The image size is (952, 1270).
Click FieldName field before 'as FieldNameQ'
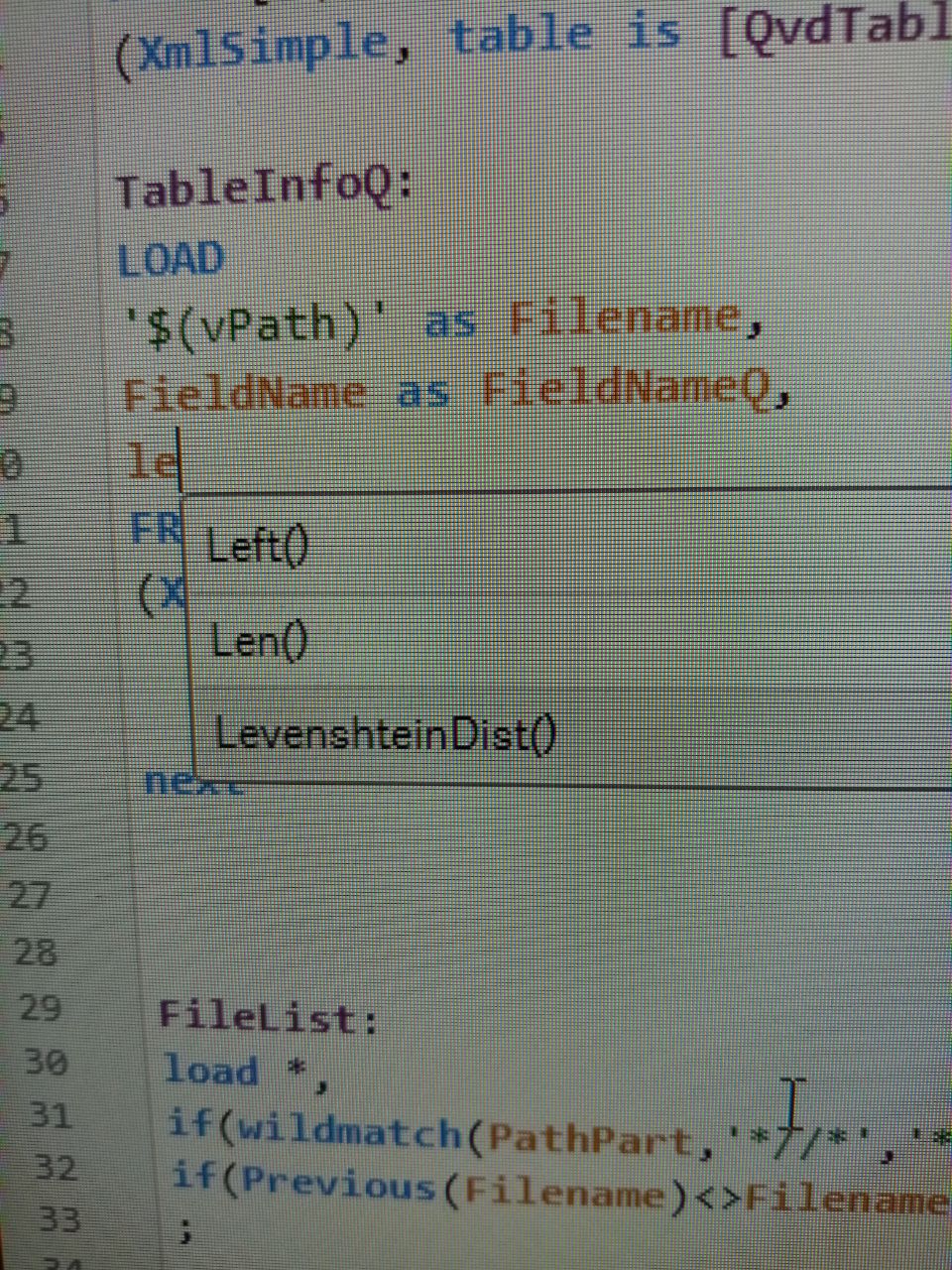245,394
